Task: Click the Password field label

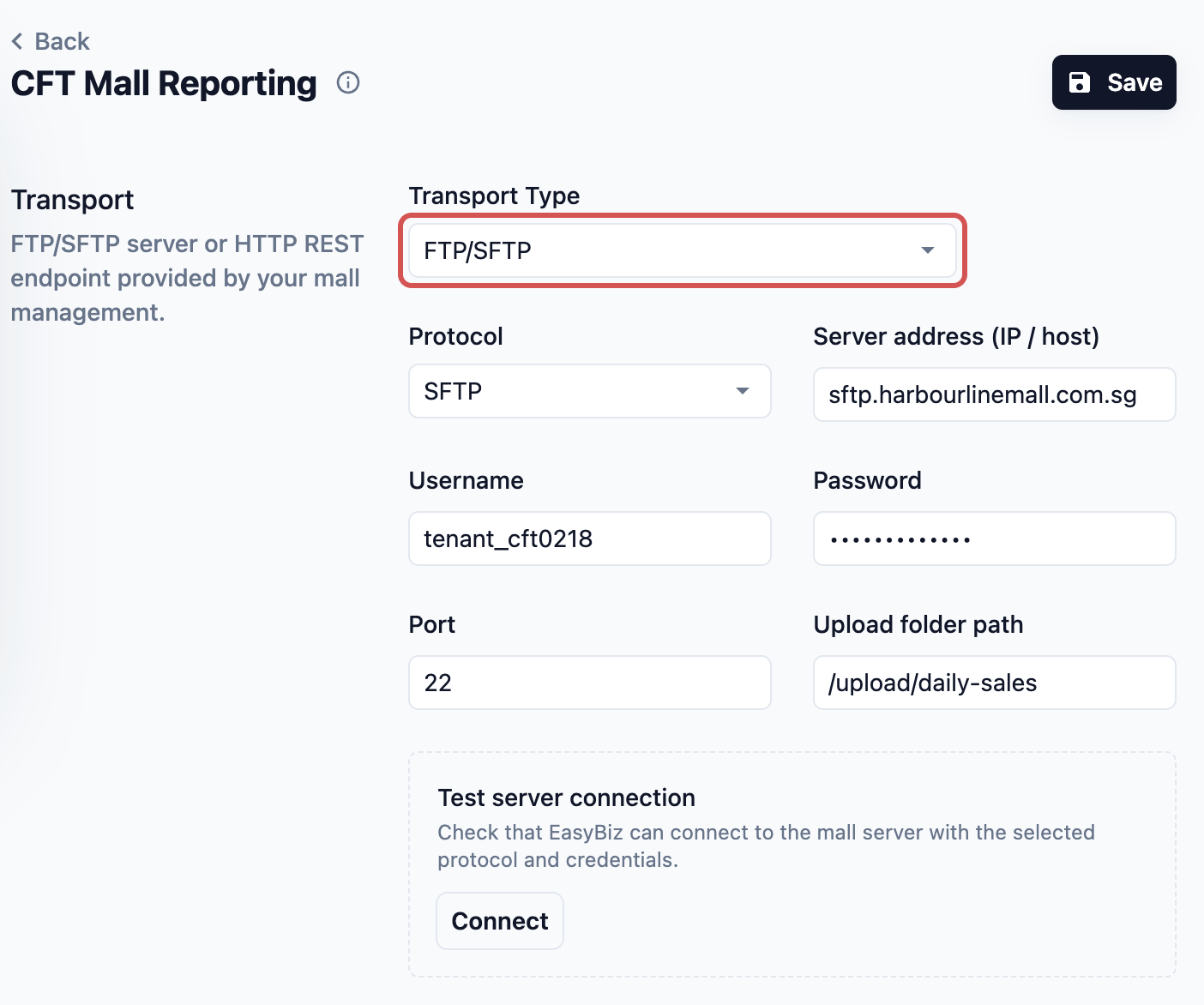Action: tap(868, 480)
